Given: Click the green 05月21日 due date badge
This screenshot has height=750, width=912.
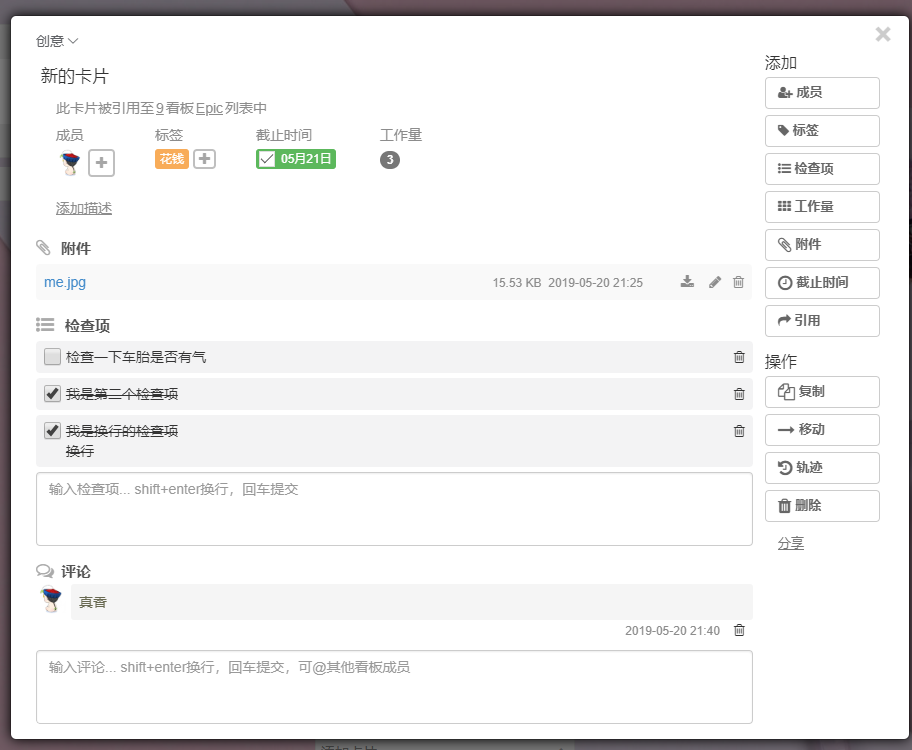Looking at the screenshot, I should tap(295, 159).
